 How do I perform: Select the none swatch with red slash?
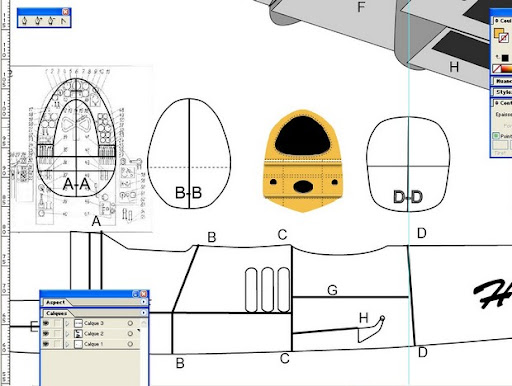pyautogui.click(x=497, y=69)
